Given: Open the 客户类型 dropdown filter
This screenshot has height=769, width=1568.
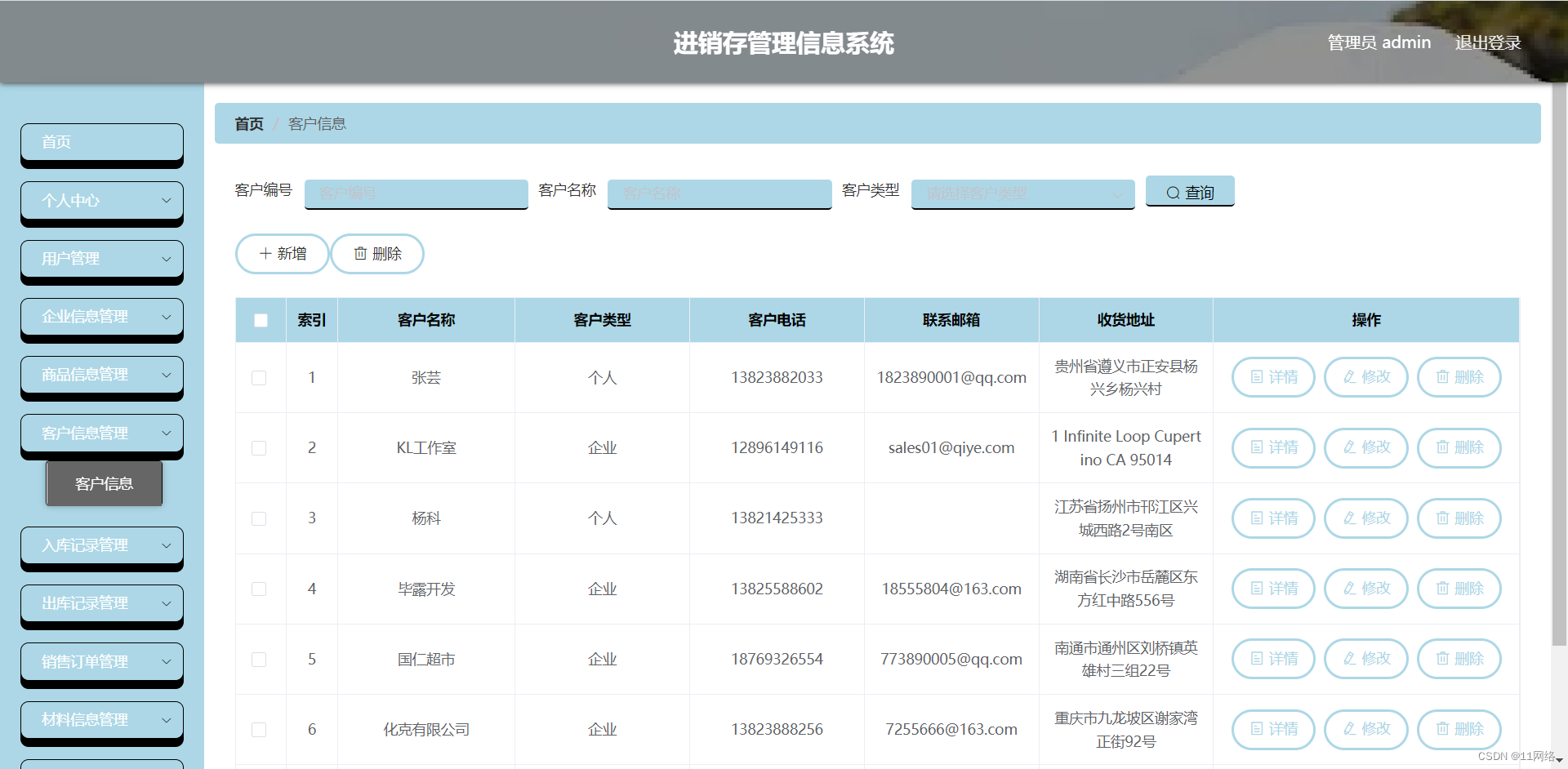Looking at the screenshot, I should pyautogui.click(x=1022, y=193).
